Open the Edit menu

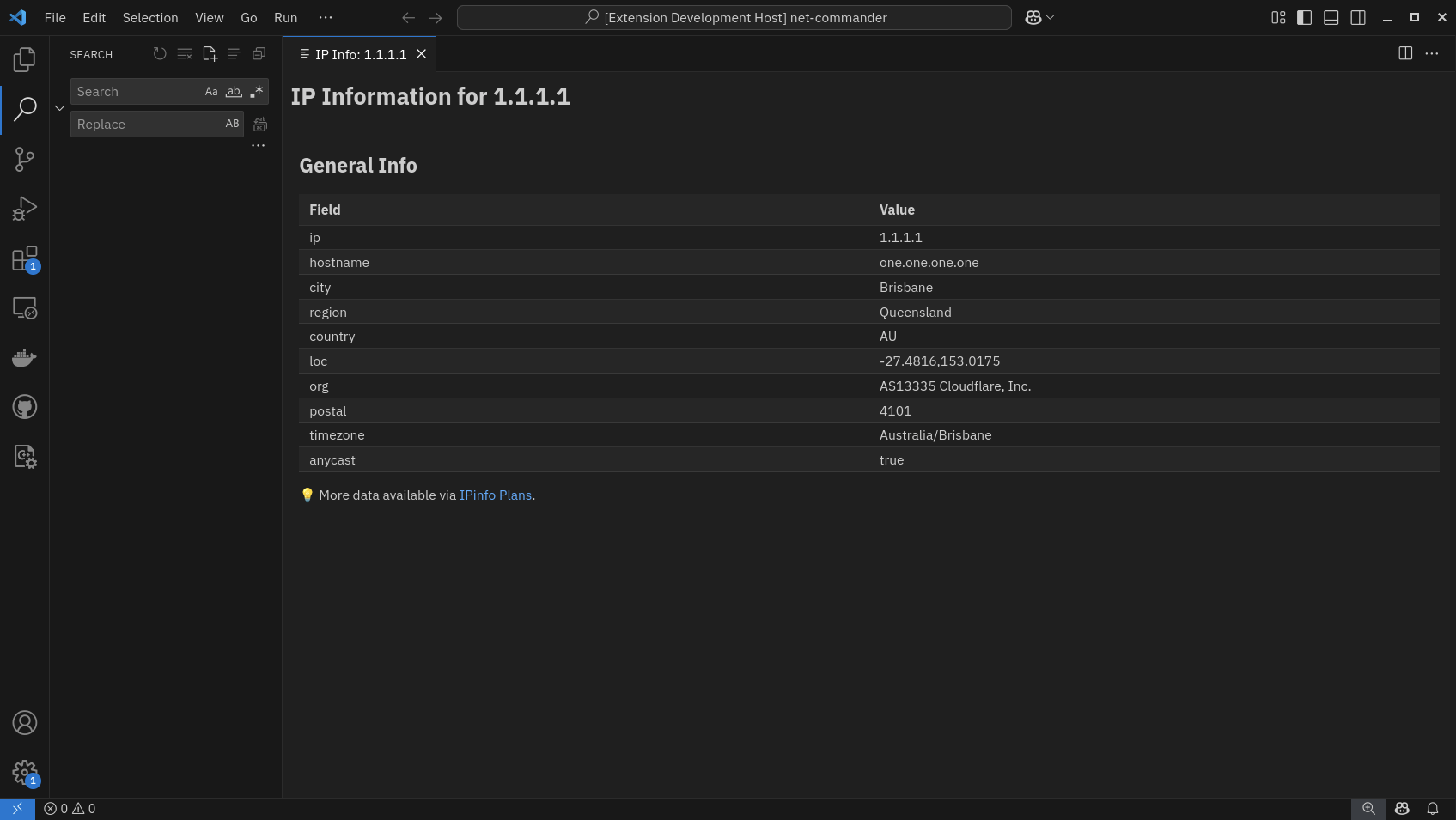[94, 17]
